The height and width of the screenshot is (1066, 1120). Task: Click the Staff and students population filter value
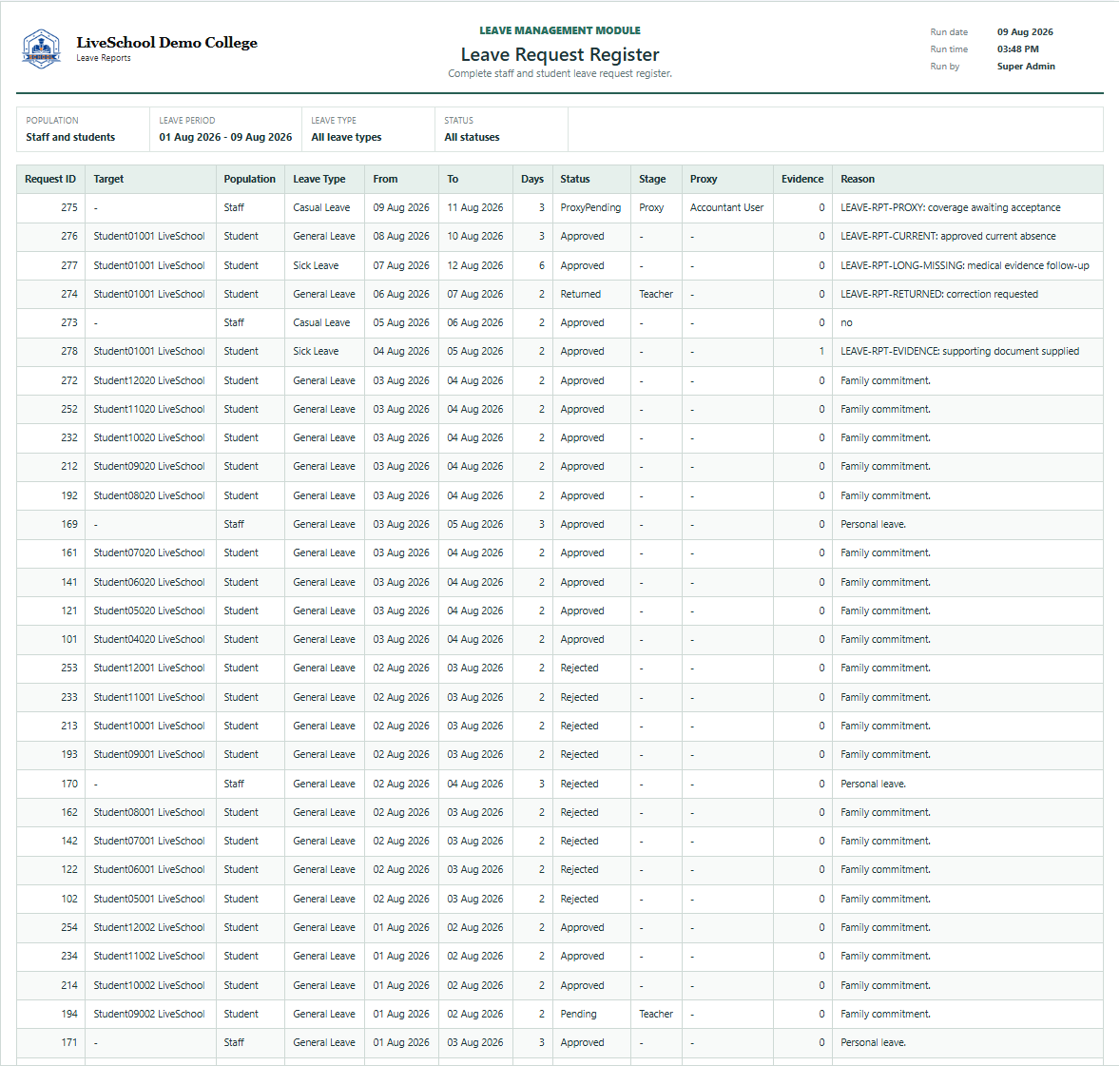[x=70, y=137]
